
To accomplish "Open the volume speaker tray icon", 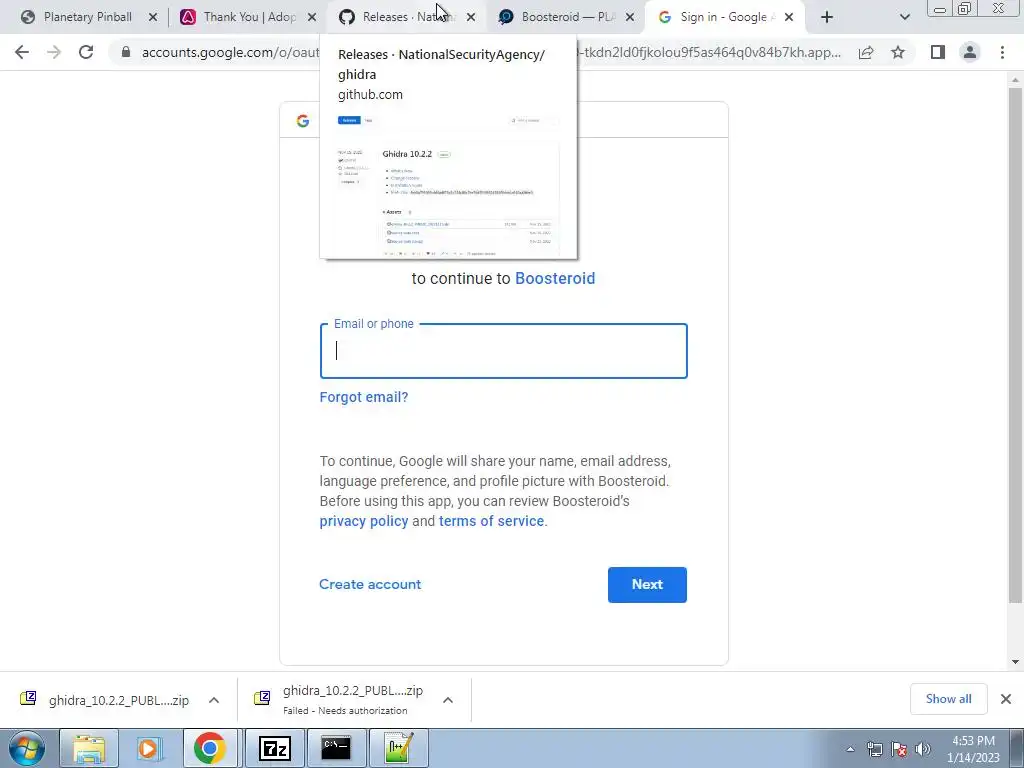I will (923, 749).
